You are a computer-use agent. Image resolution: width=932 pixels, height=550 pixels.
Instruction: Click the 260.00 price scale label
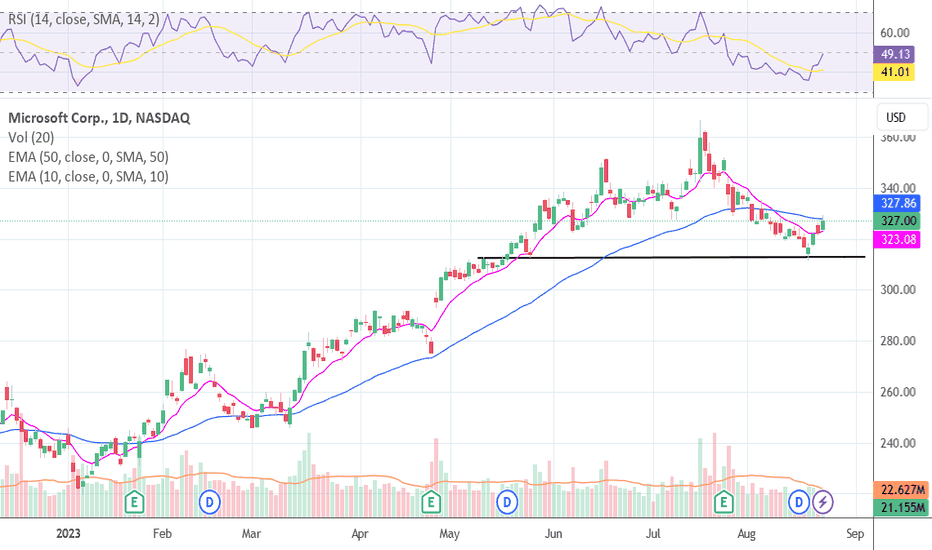(x=898, y=392)
